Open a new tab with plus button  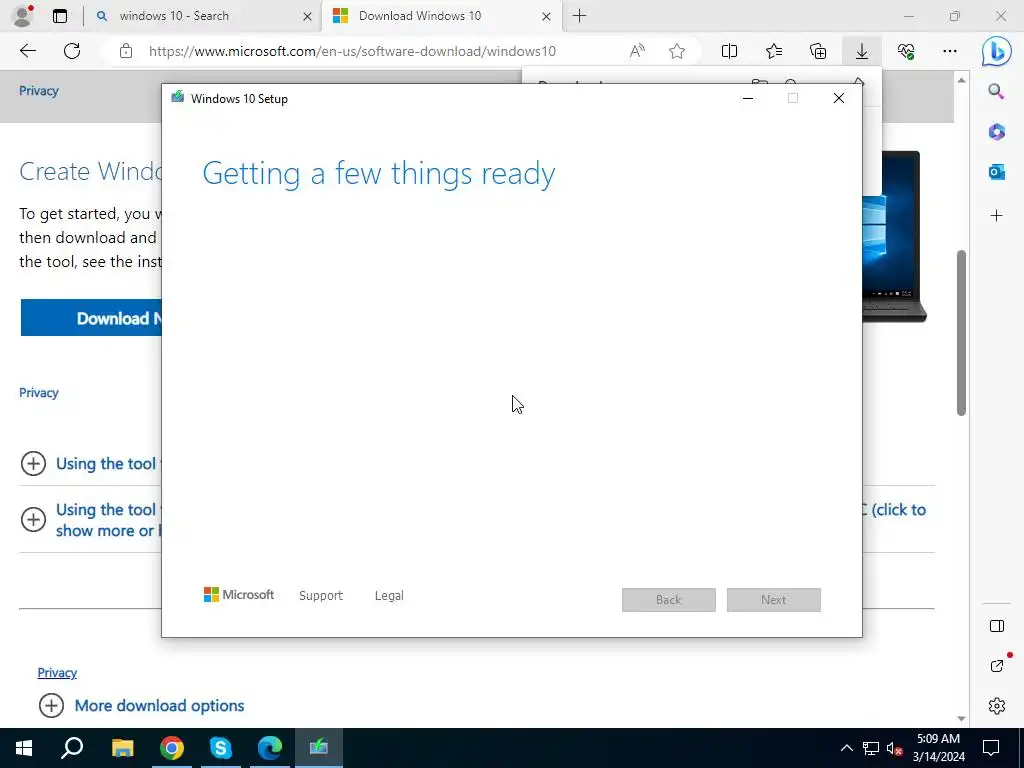pos(579,16)
